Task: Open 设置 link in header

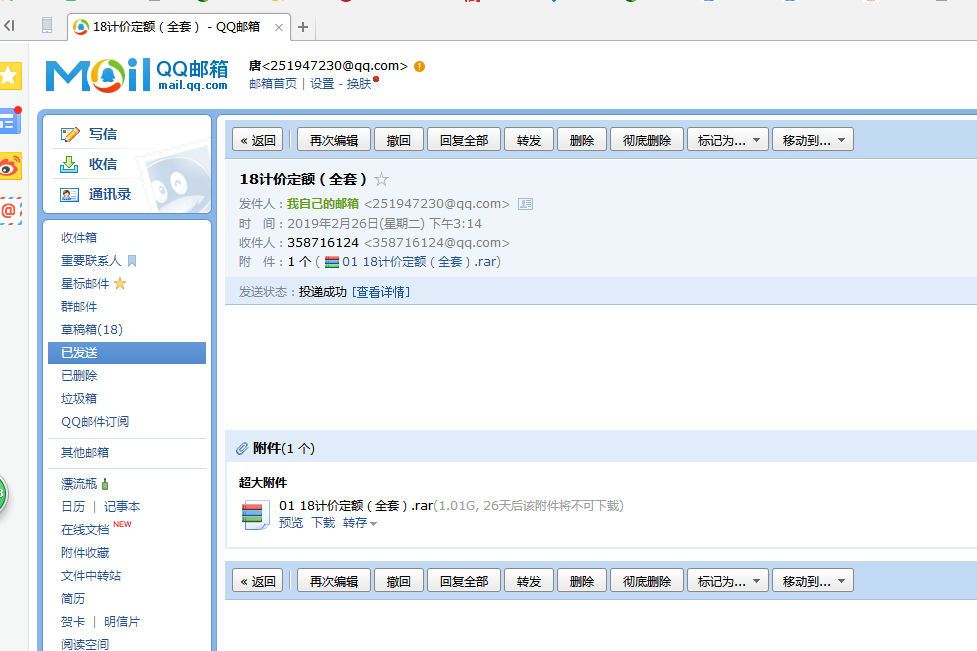Action: [322, 84]
